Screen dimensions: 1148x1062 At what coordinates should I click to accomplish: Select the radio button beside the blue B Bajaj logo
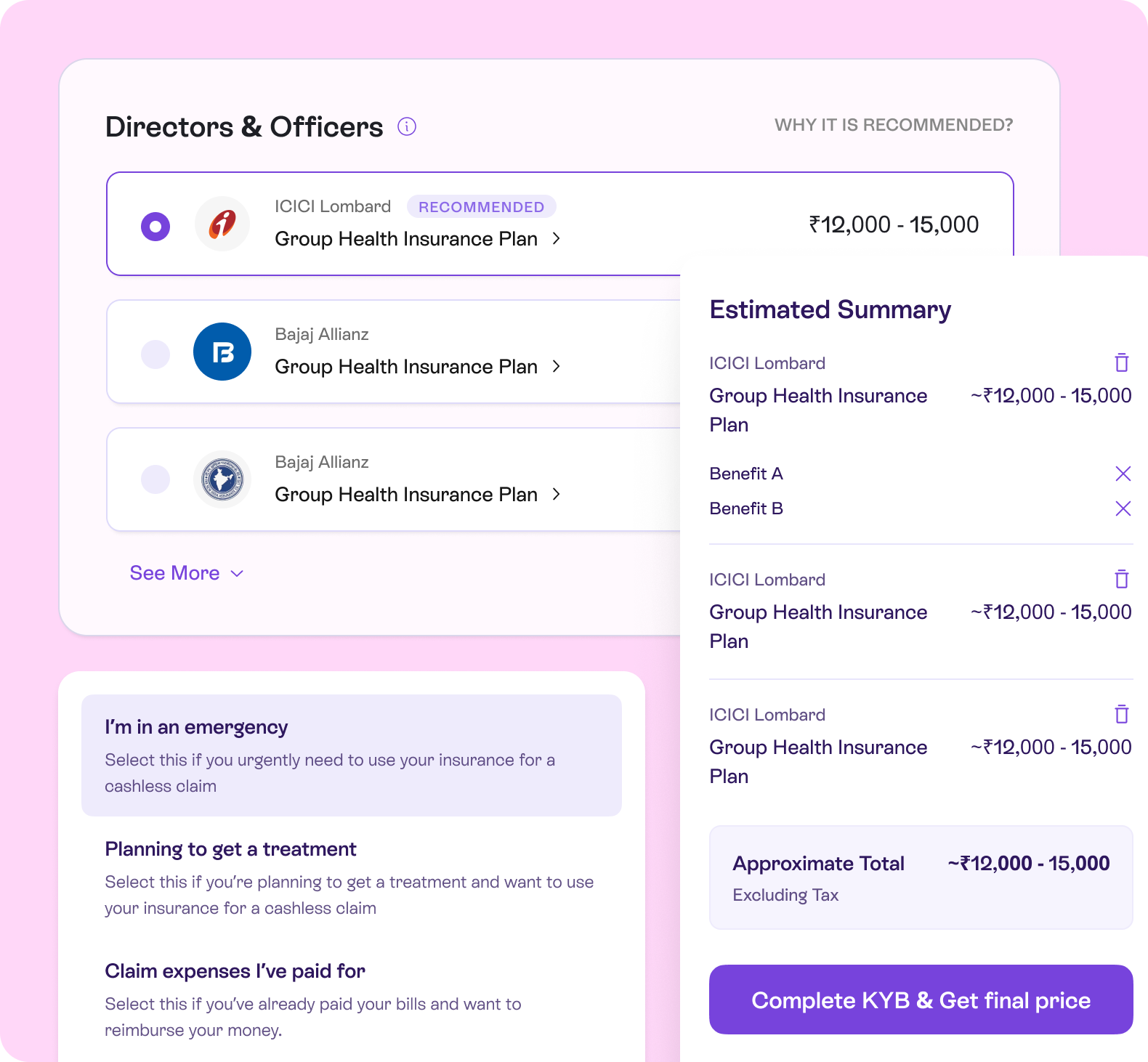point(155,354)
